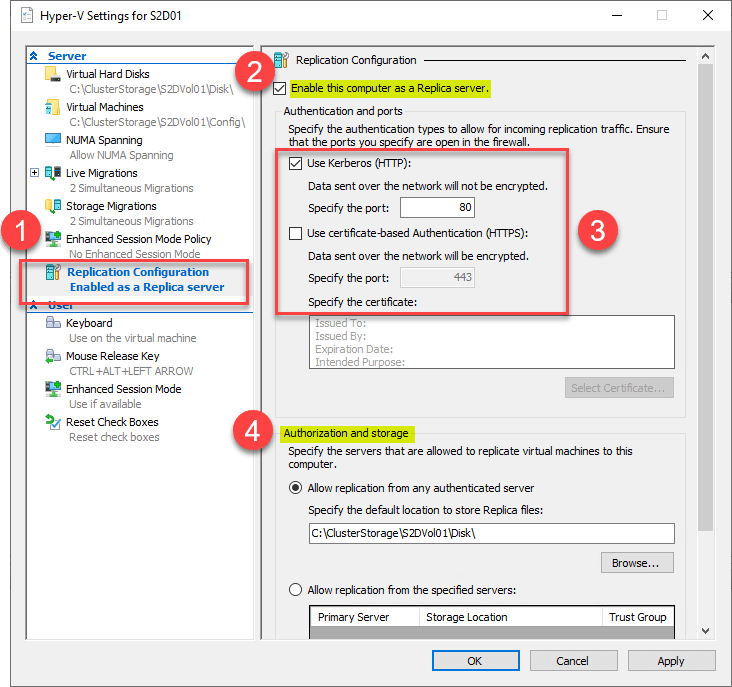Screen dimensions: 732x687
Task: Collapse the User section chevron
Action: click(34, 306)
